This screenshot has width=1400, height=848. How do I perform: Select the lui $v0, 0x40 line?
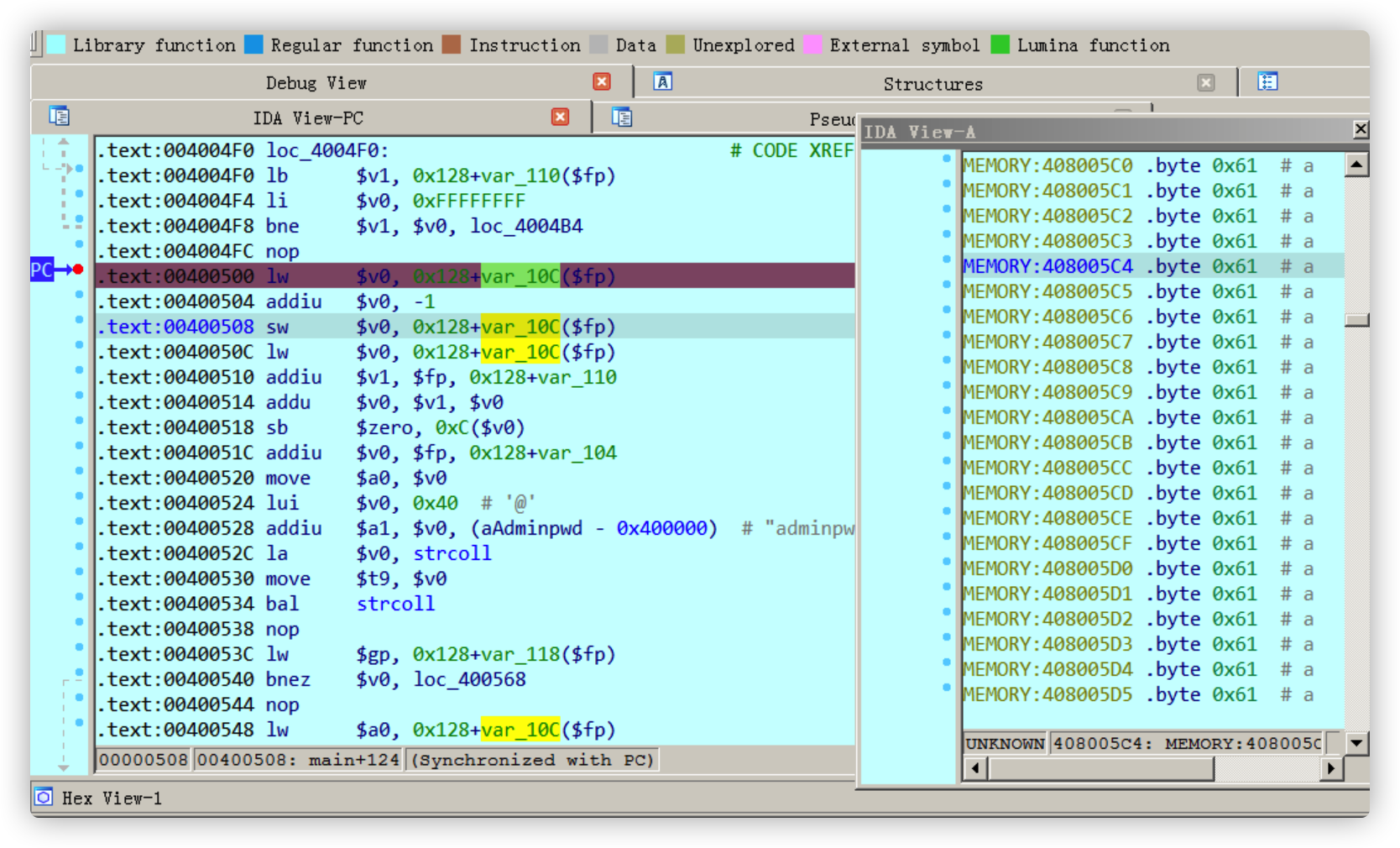[475, 503]
